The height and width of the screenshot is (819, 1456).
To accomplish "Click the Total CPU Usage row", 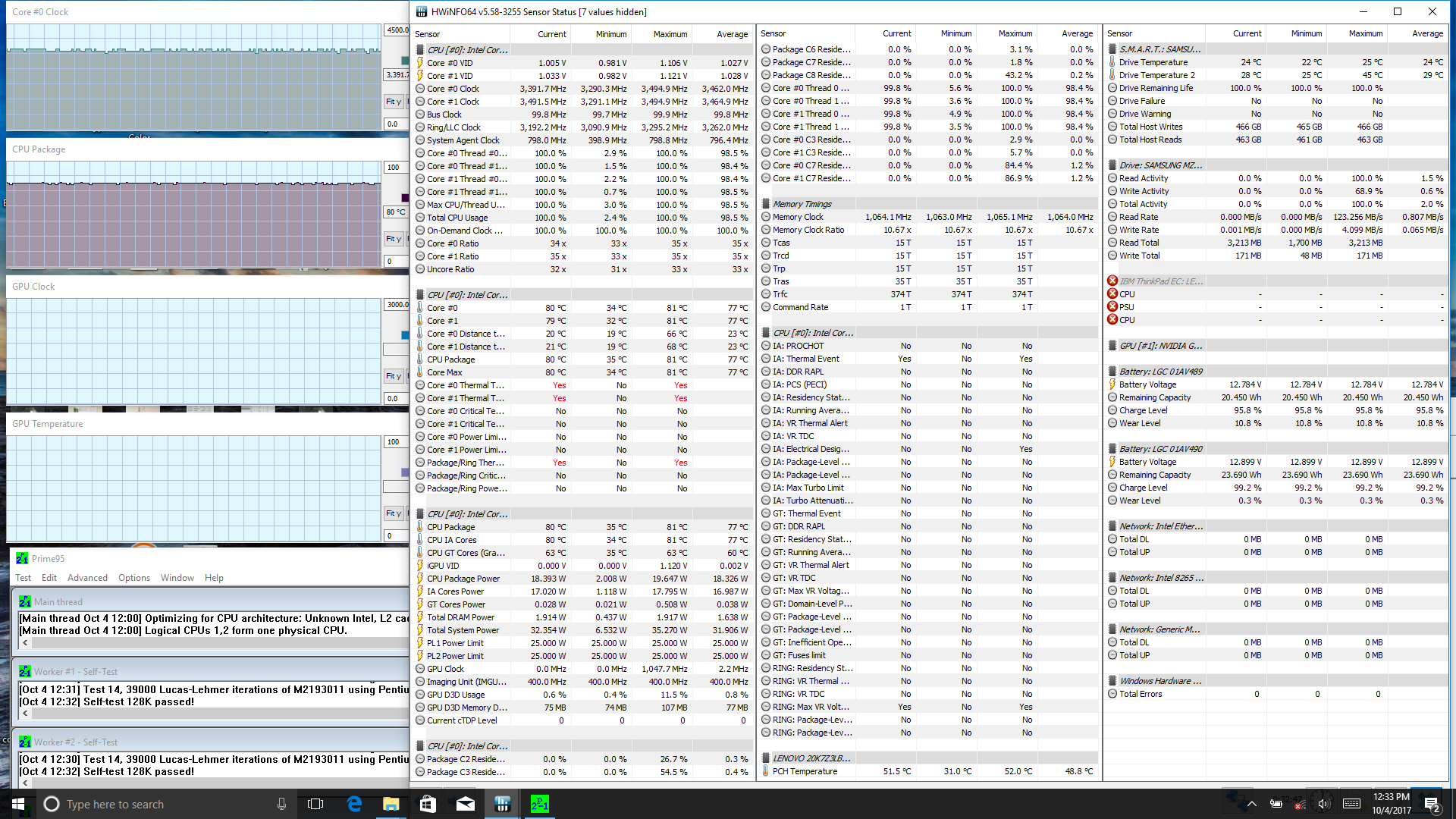I will pos(583,218).
